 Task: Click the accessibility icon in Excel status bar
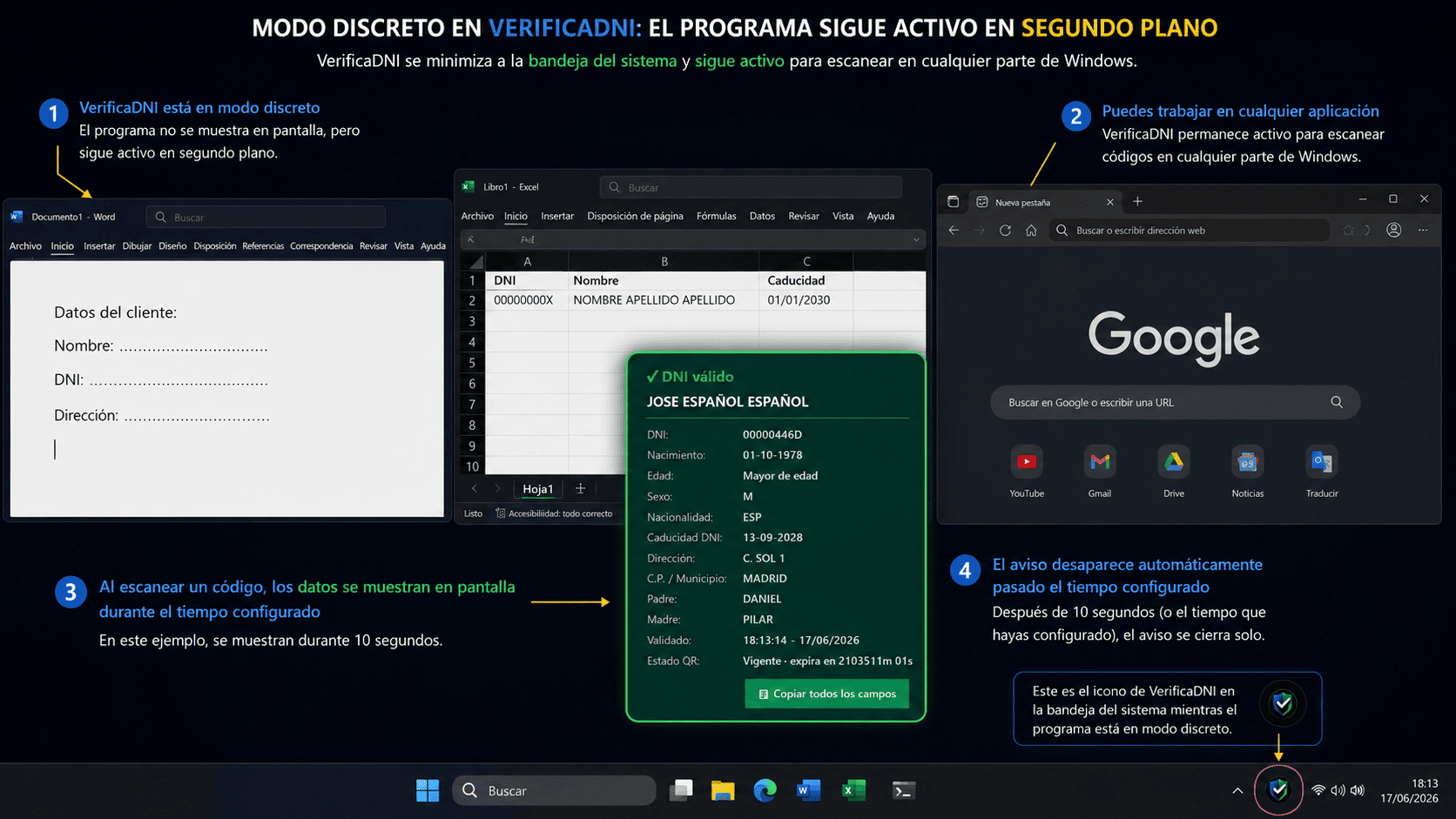pyautogui.click(x=500, y=514)
